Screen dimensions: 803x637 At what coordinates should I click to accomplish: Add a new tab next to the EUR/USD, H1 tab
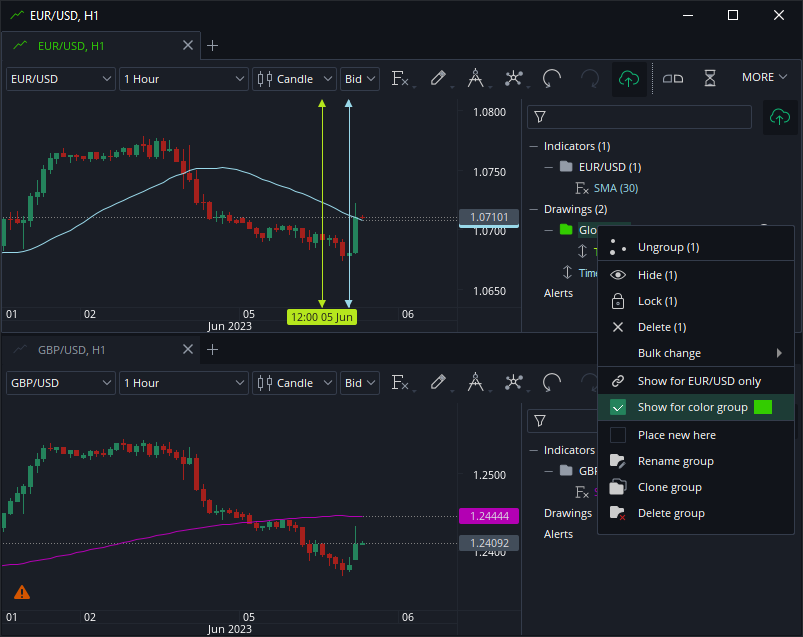(212, 45)
